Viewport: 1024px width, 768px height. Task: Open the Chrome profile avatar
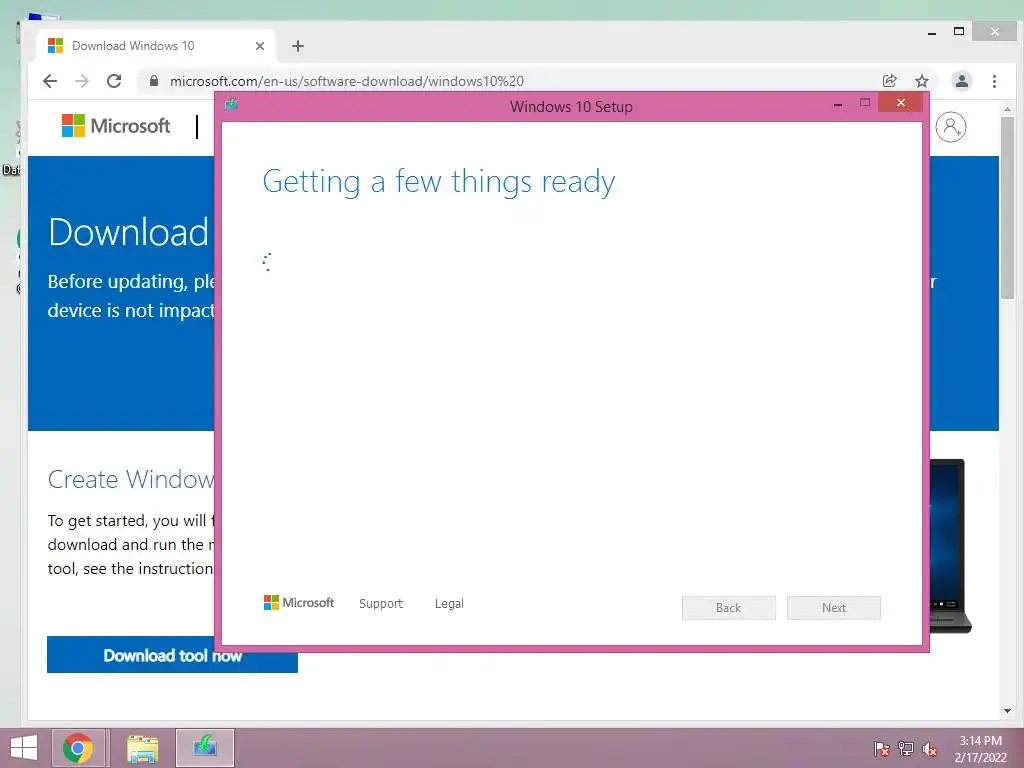961,81
